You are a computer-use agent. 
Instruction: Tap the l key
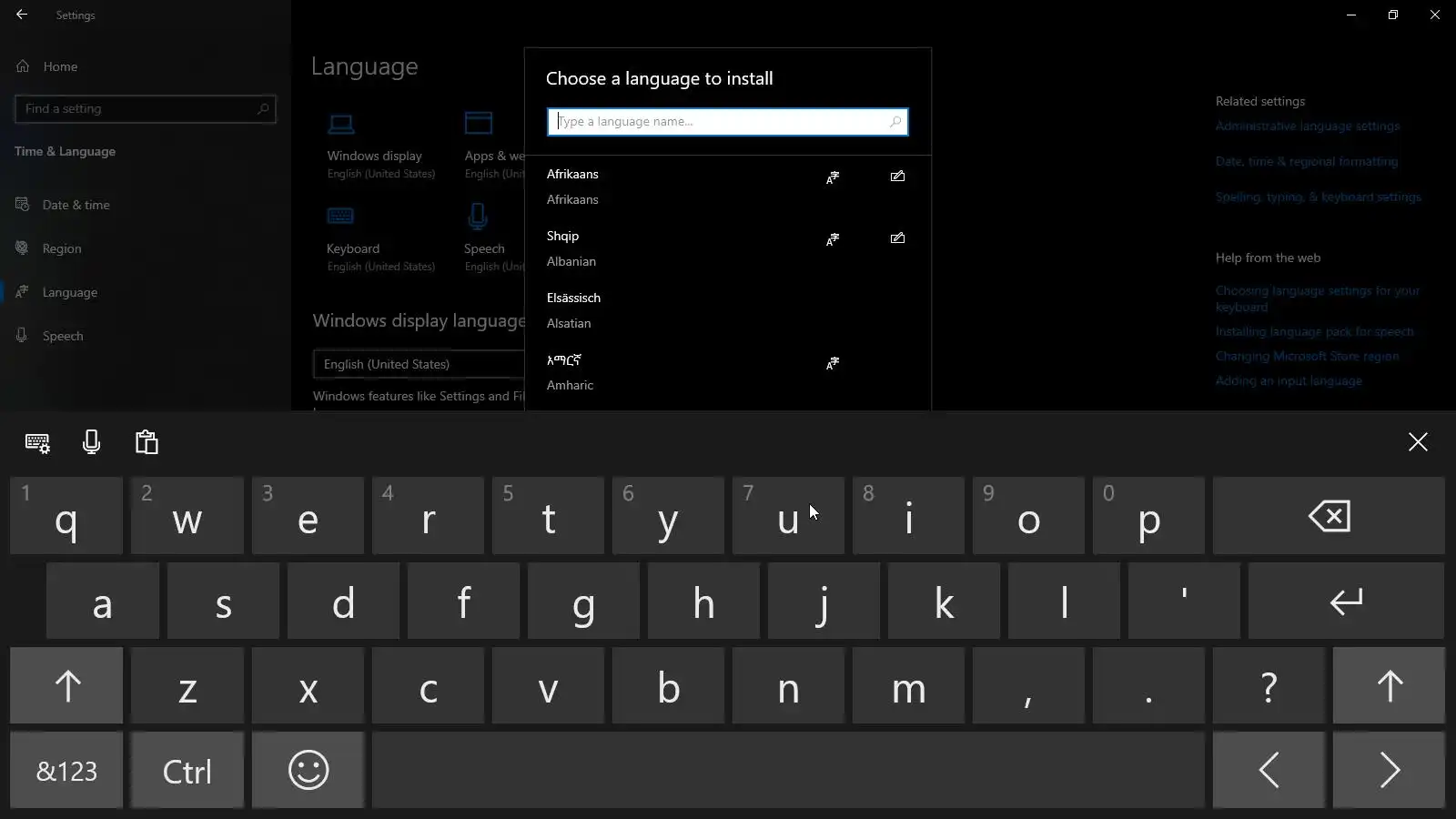pyautogui.click(x=1064, y=601)
